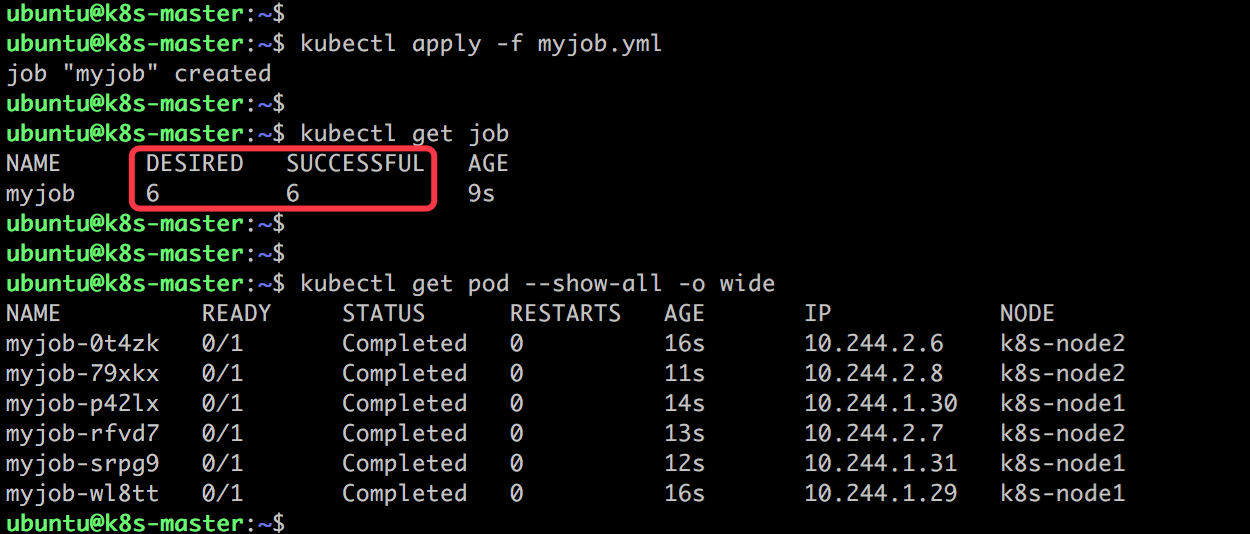Screen dimensions: 1250x534
Task: Click the AGE header in job table
Action: (x=488, y=163)
